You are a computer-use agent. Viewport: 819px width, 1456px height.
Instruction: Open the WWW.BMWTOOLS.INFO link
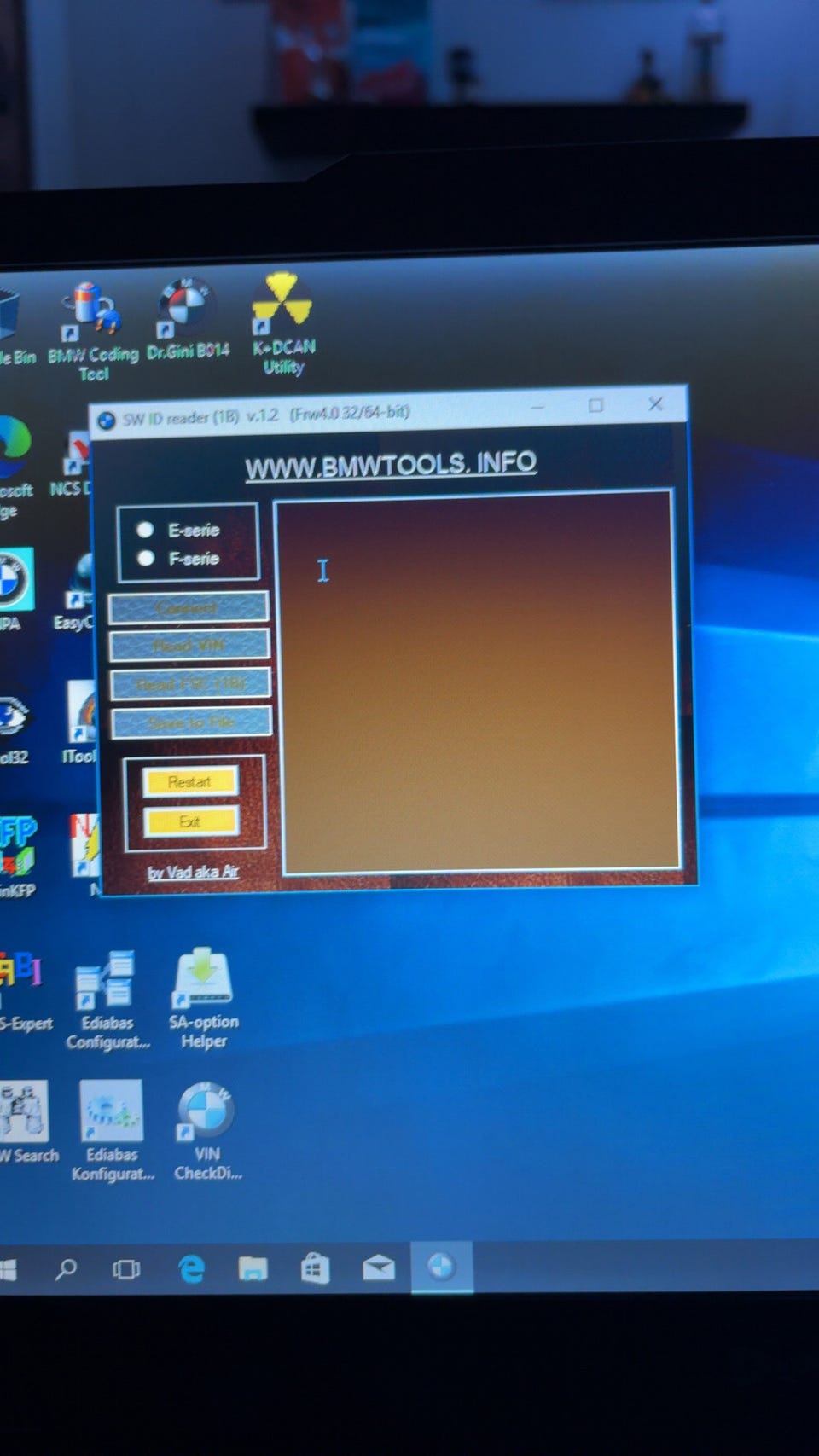click(391, 465)
